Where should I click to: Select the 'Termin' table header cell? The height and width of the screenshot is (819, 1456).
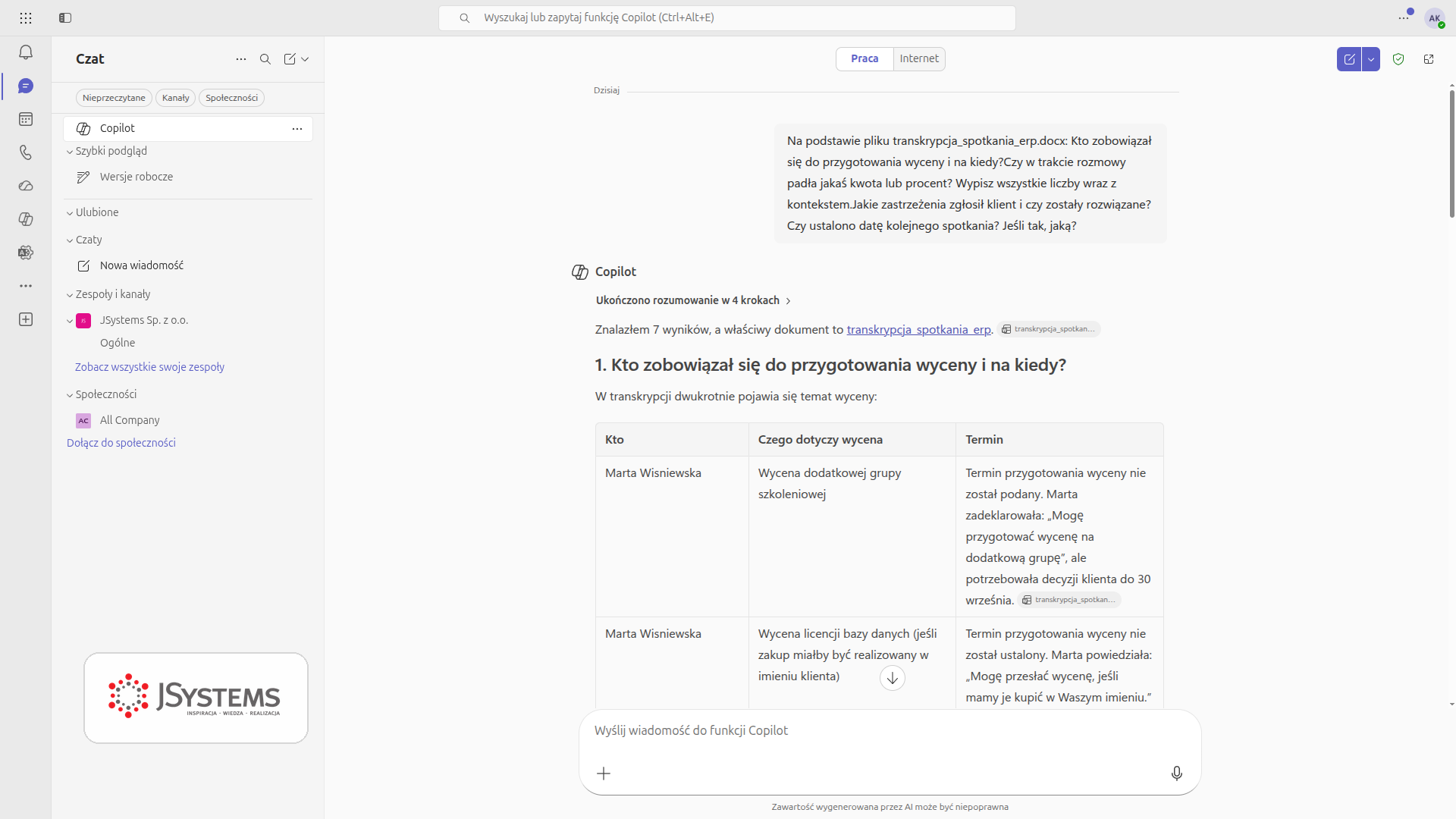click(x=1059, y=440)
